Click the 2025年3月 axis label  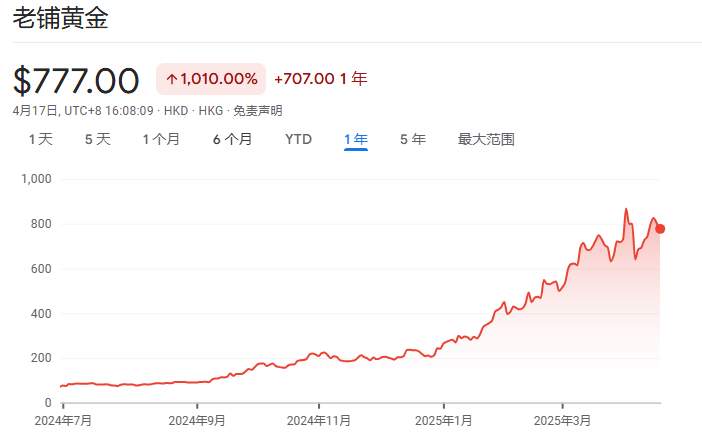pos(563,421)
